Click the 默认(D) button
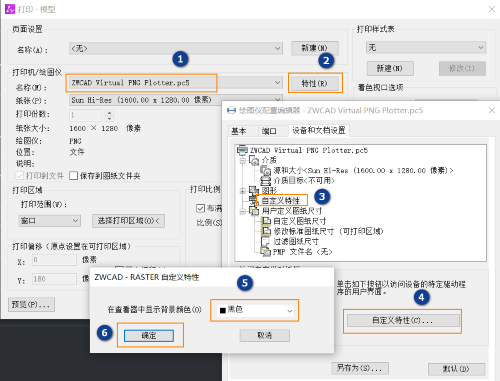The image size is (500, 381). pyautogui.click(x=456, y=369)
